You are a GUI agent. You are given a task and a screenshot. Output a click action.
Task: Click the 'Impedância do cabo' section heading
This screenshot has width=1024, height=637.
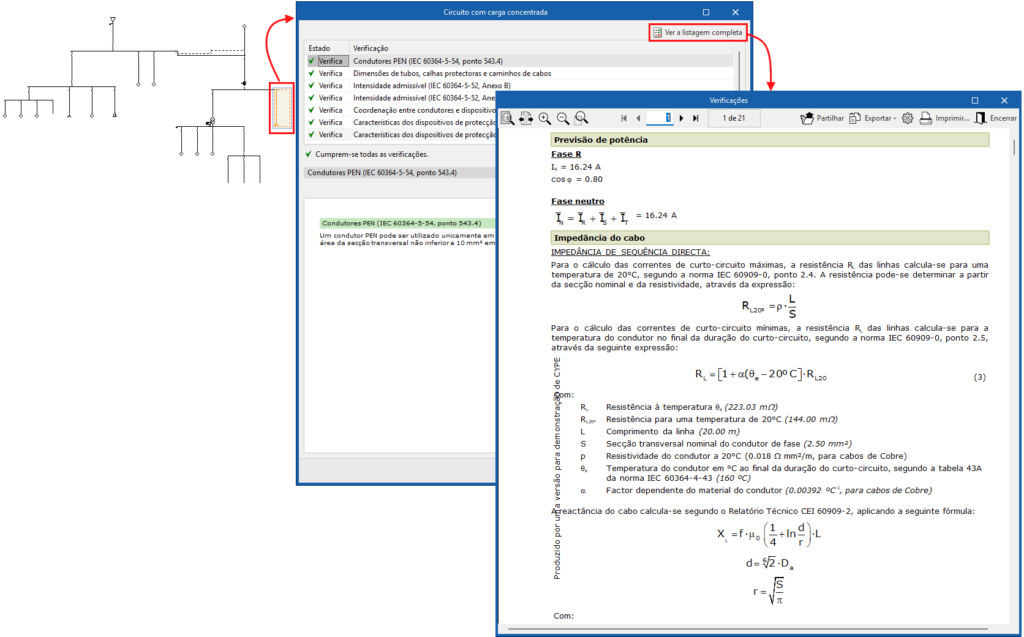point(770,238)
